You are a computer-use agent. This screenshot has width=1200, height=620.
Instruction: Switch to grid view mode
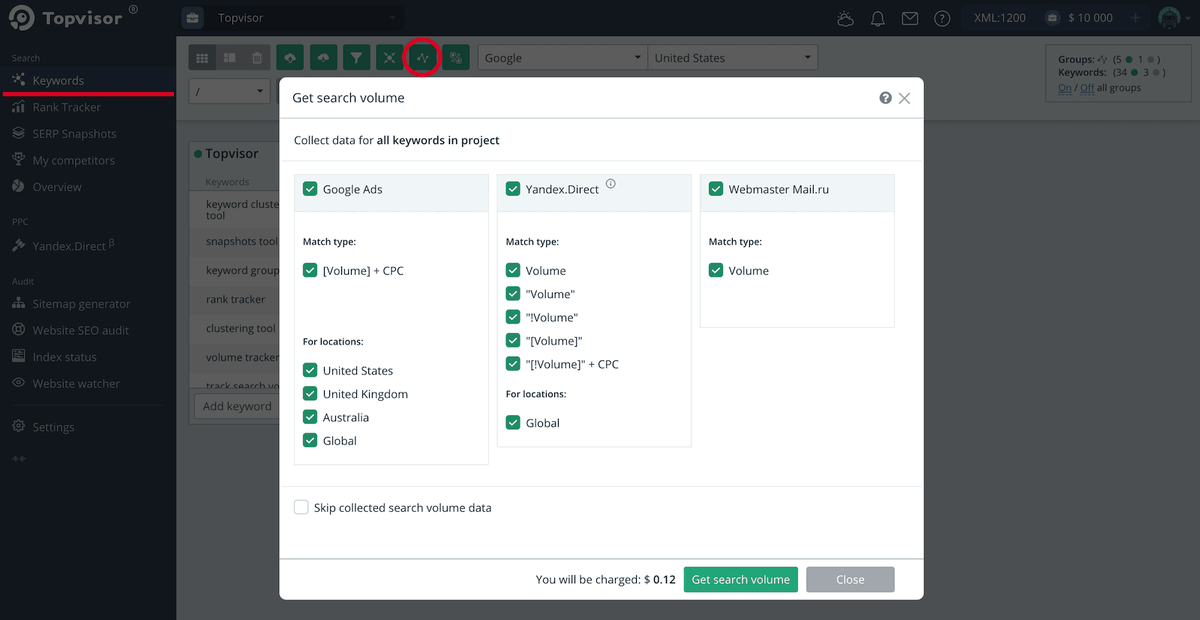[x=203, y=58]
